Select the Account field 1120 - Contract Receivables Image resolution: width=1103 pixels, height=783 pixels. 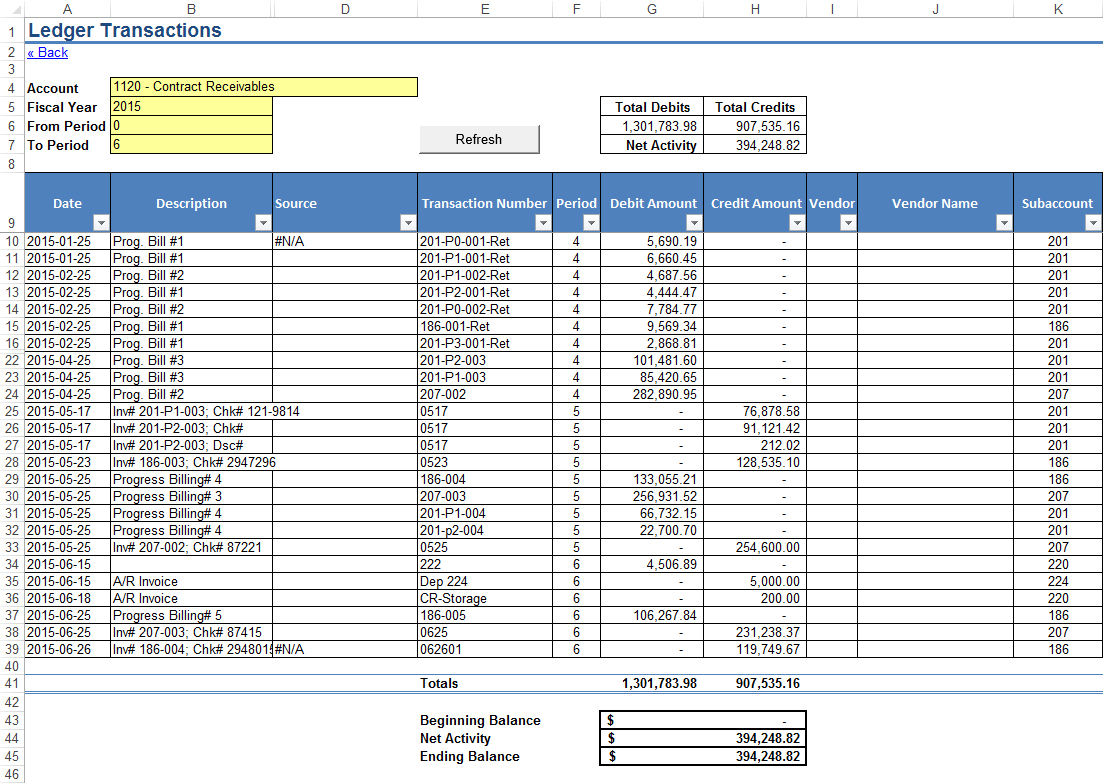(x=264, y=87)
